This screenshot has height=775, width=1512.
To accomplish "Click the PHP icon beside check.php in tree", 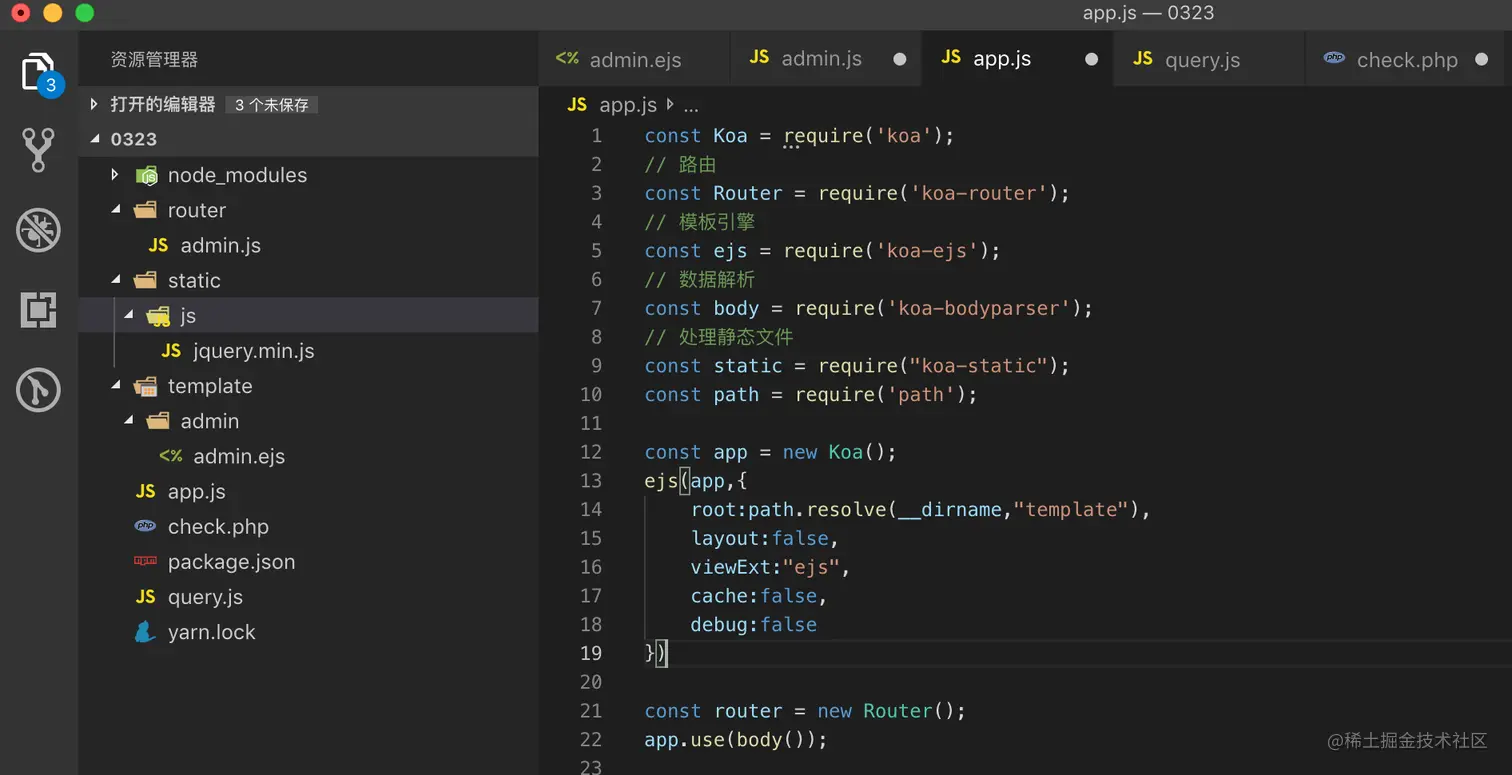I will 145,526.
